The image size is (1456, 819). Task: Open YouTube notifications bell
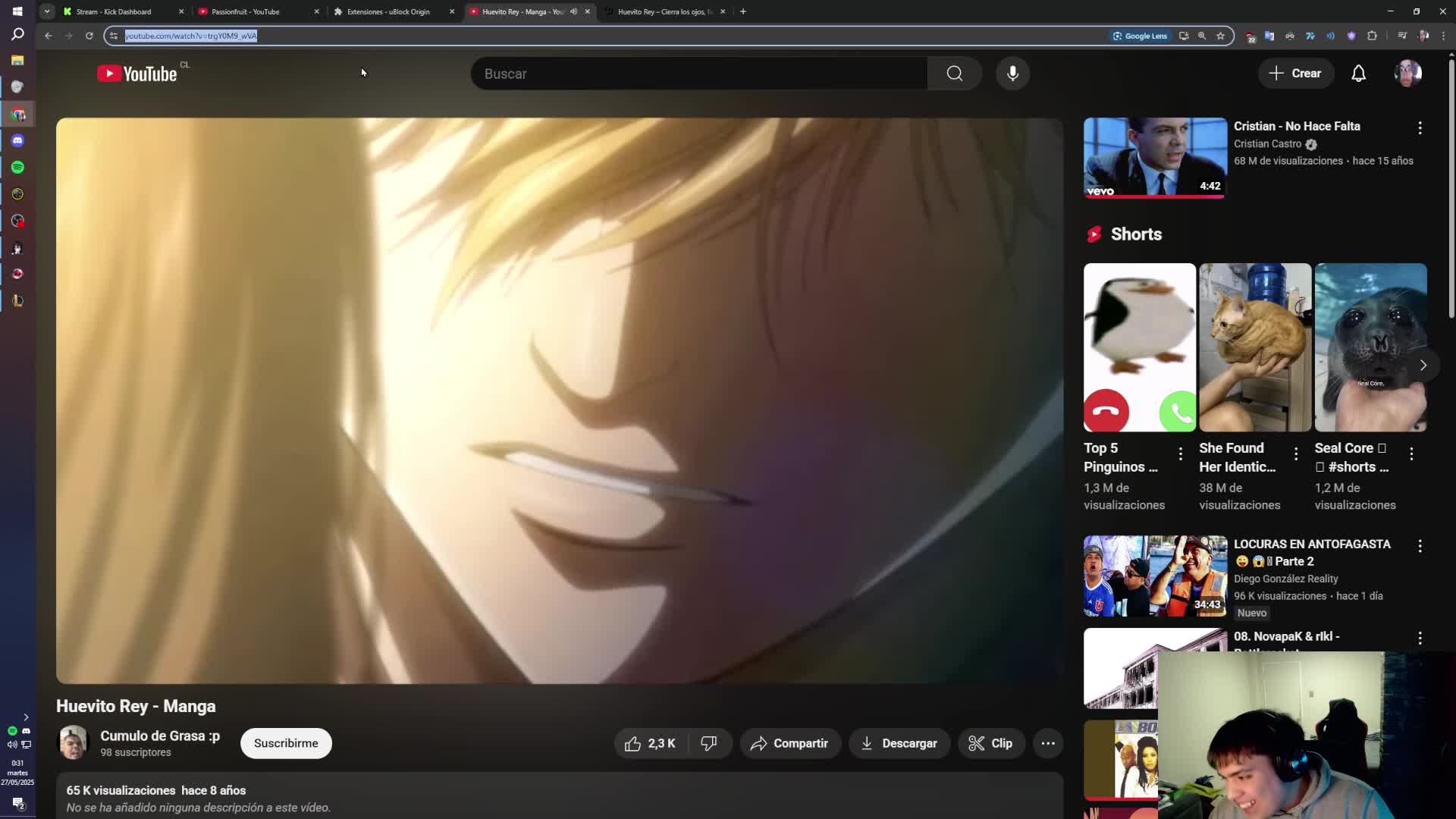click(1358, 74)
